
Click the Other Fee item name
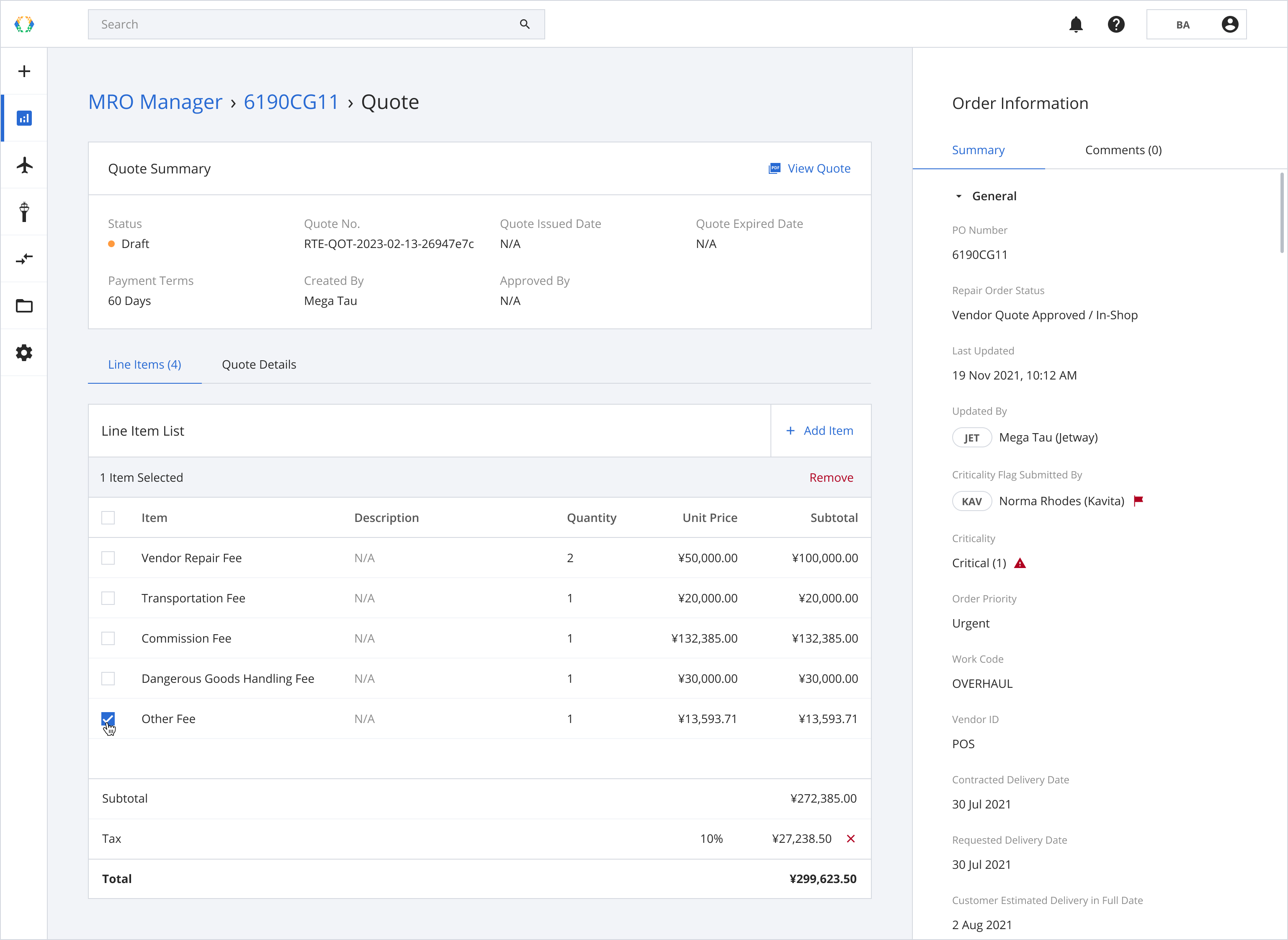tap(168, 719)
